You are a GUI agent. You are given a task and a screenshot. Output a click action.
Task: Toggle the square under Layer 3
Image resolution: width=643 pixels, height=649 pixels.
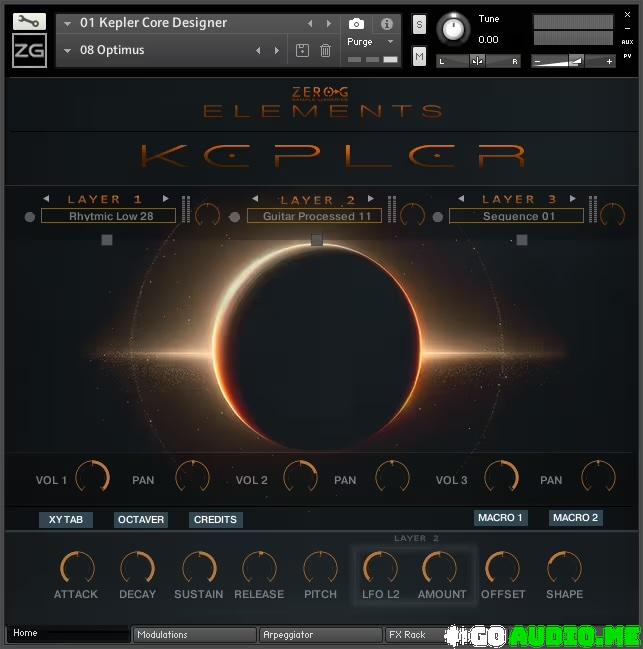(521, 240)
